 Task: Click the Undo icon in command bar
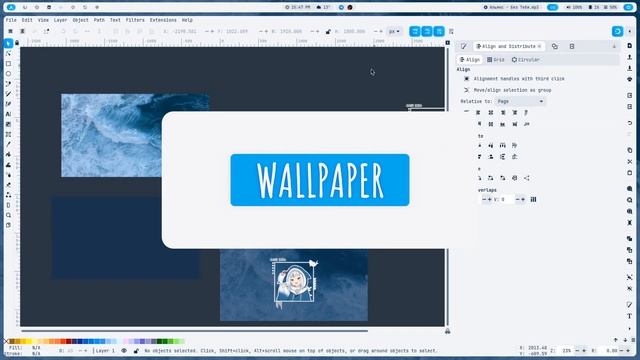tap(629, 123)
